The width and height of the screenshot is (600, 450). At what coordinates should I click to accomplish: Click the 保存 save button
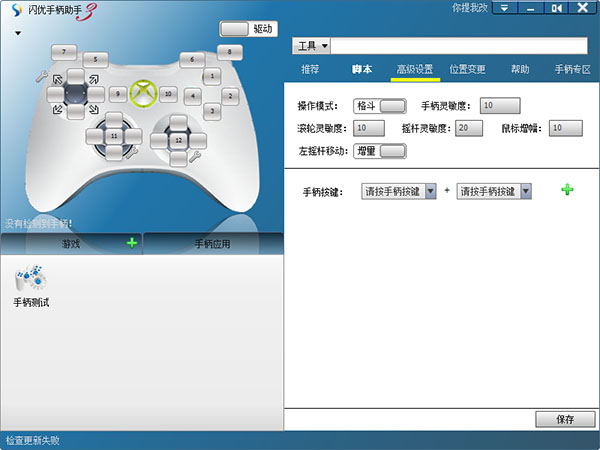565,419
